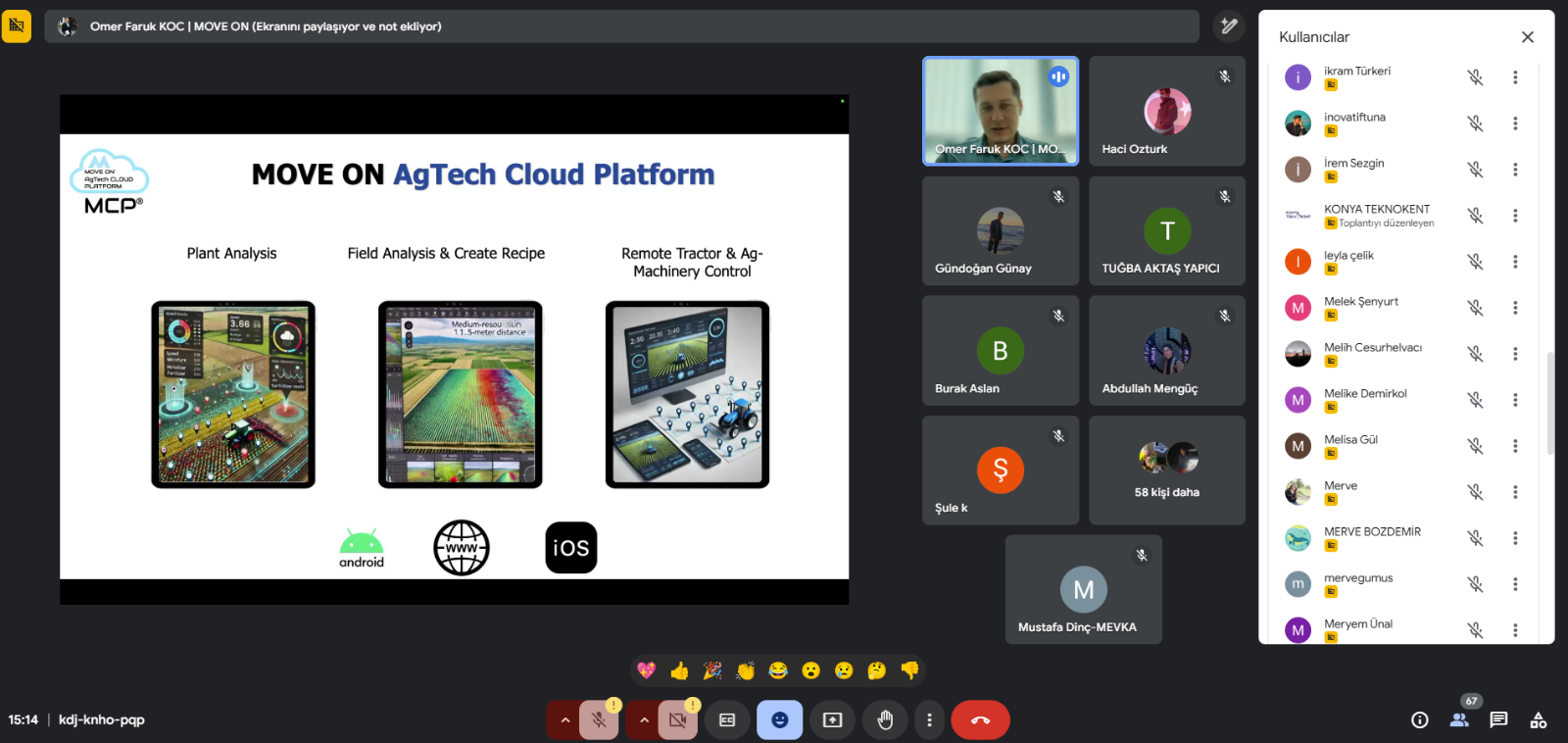The image size is (1568, 743).
Task: Open more options menu in bottom bar
Action: coord(929,720)
